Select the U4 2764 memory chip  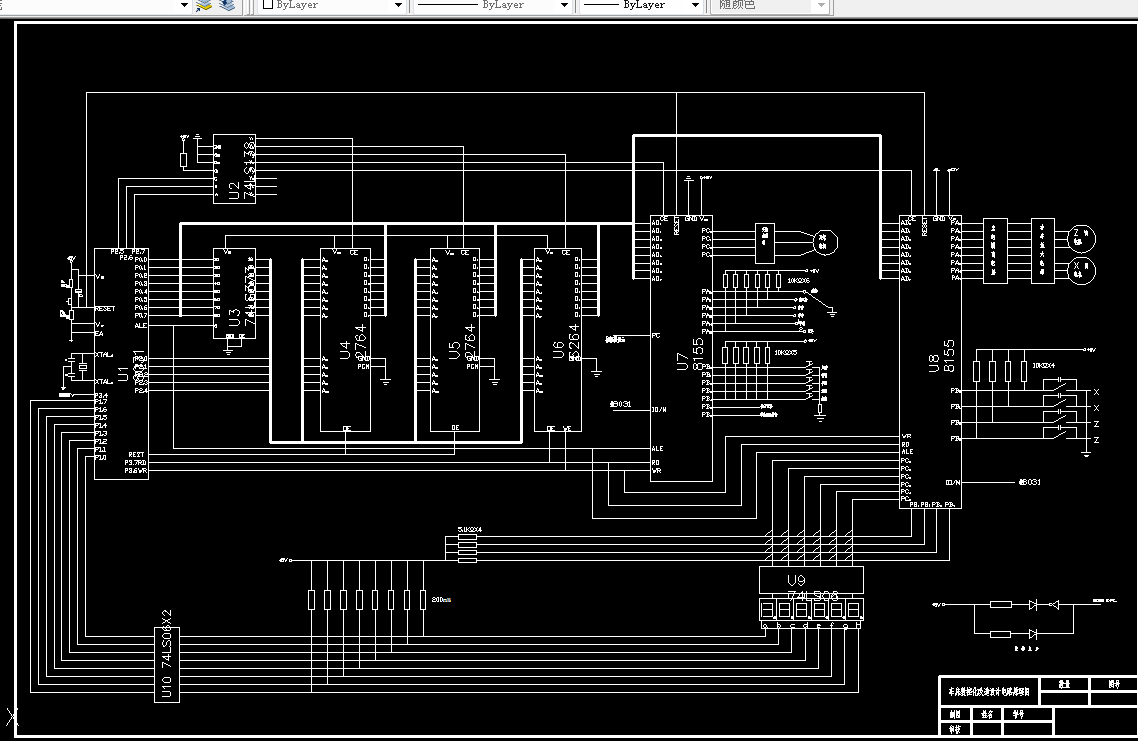[x=345, y=340]
